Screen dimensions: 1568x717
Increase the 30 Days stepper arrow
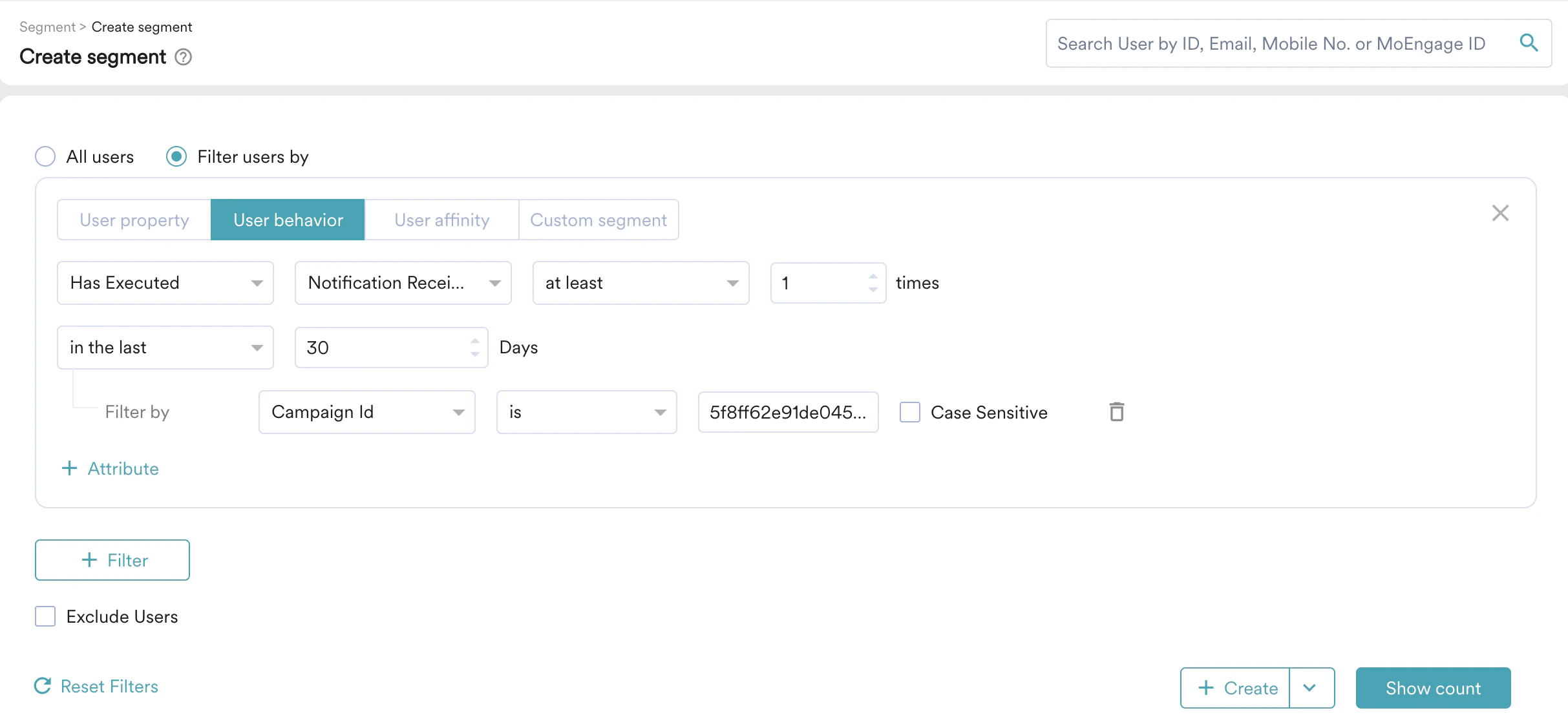[475, 340]
